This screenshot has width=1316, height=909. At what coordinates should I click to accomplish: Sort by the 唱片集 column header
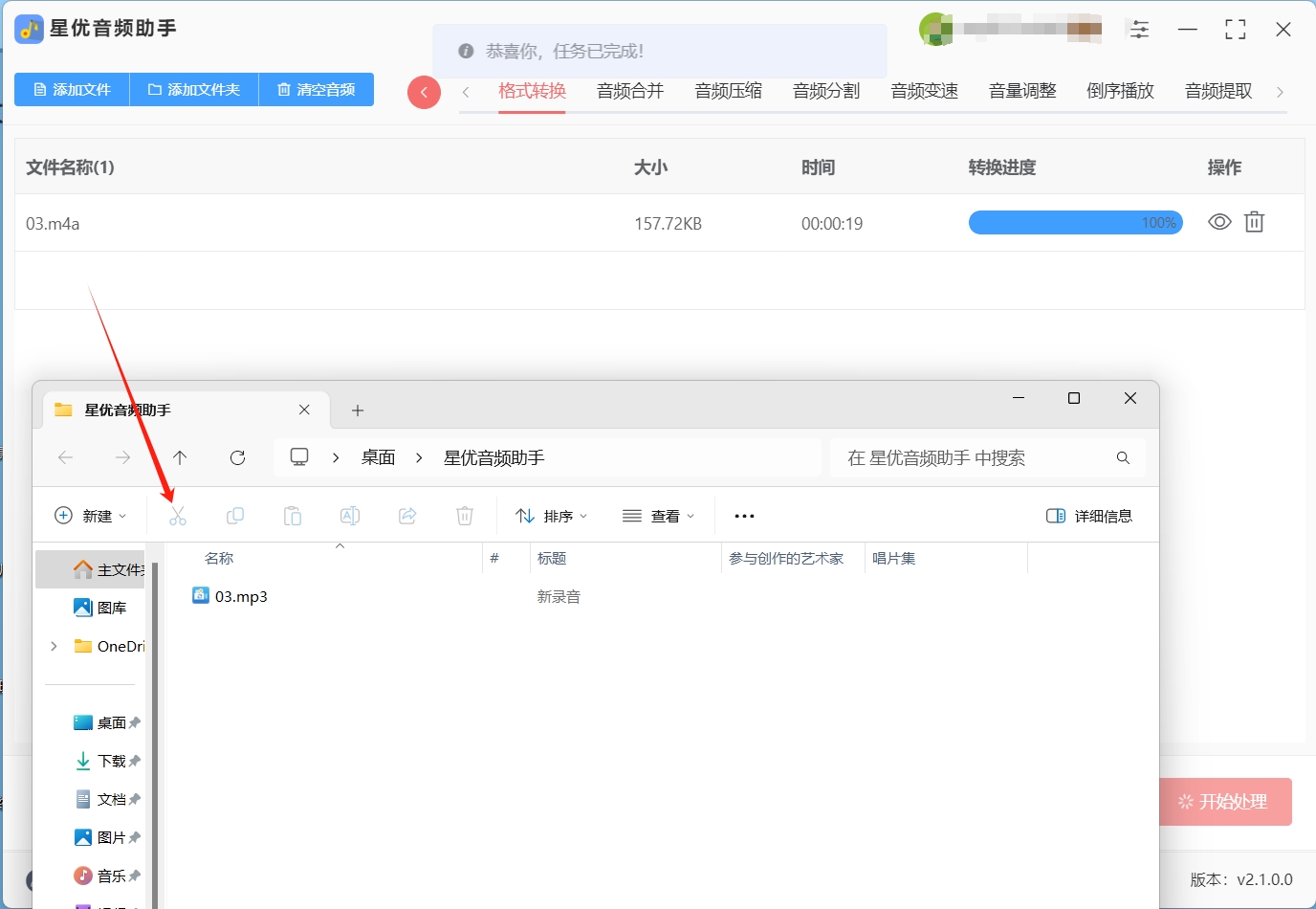coord(894,558)
